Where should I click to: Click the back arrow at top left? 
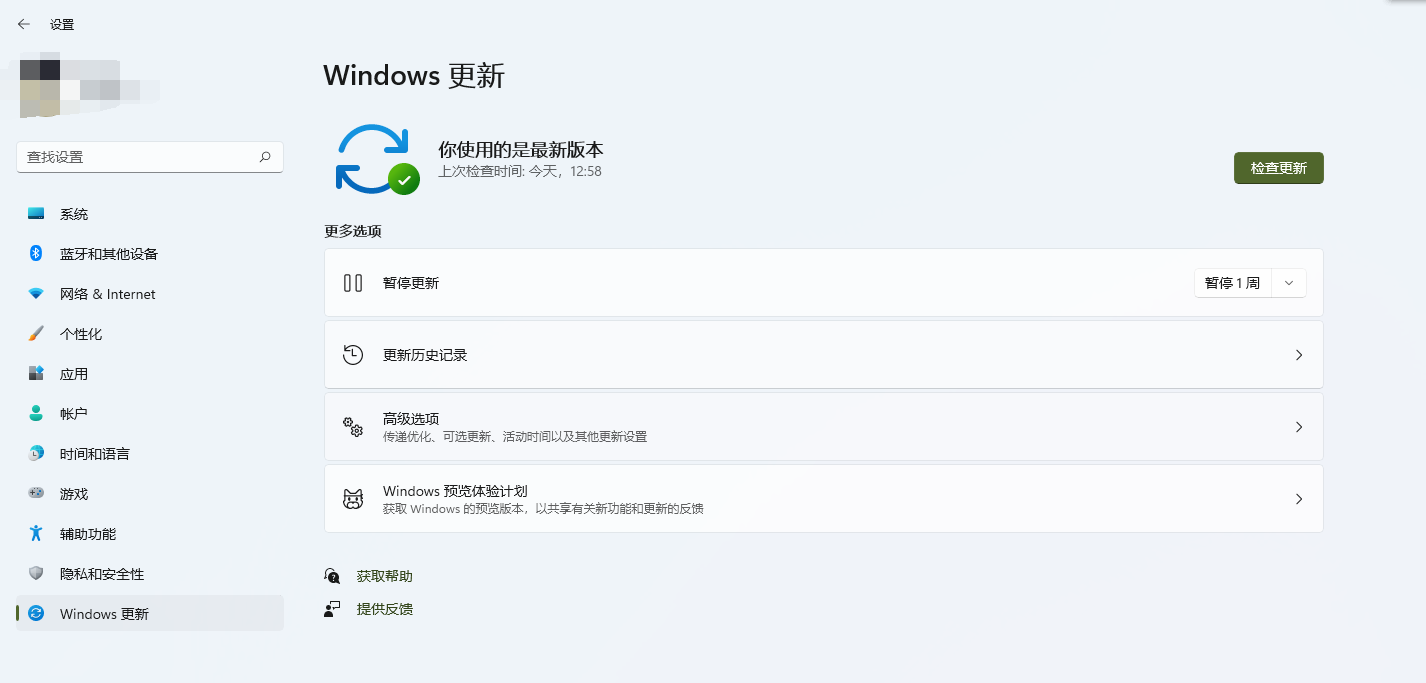pyautogui.click(x=23, y=23)
